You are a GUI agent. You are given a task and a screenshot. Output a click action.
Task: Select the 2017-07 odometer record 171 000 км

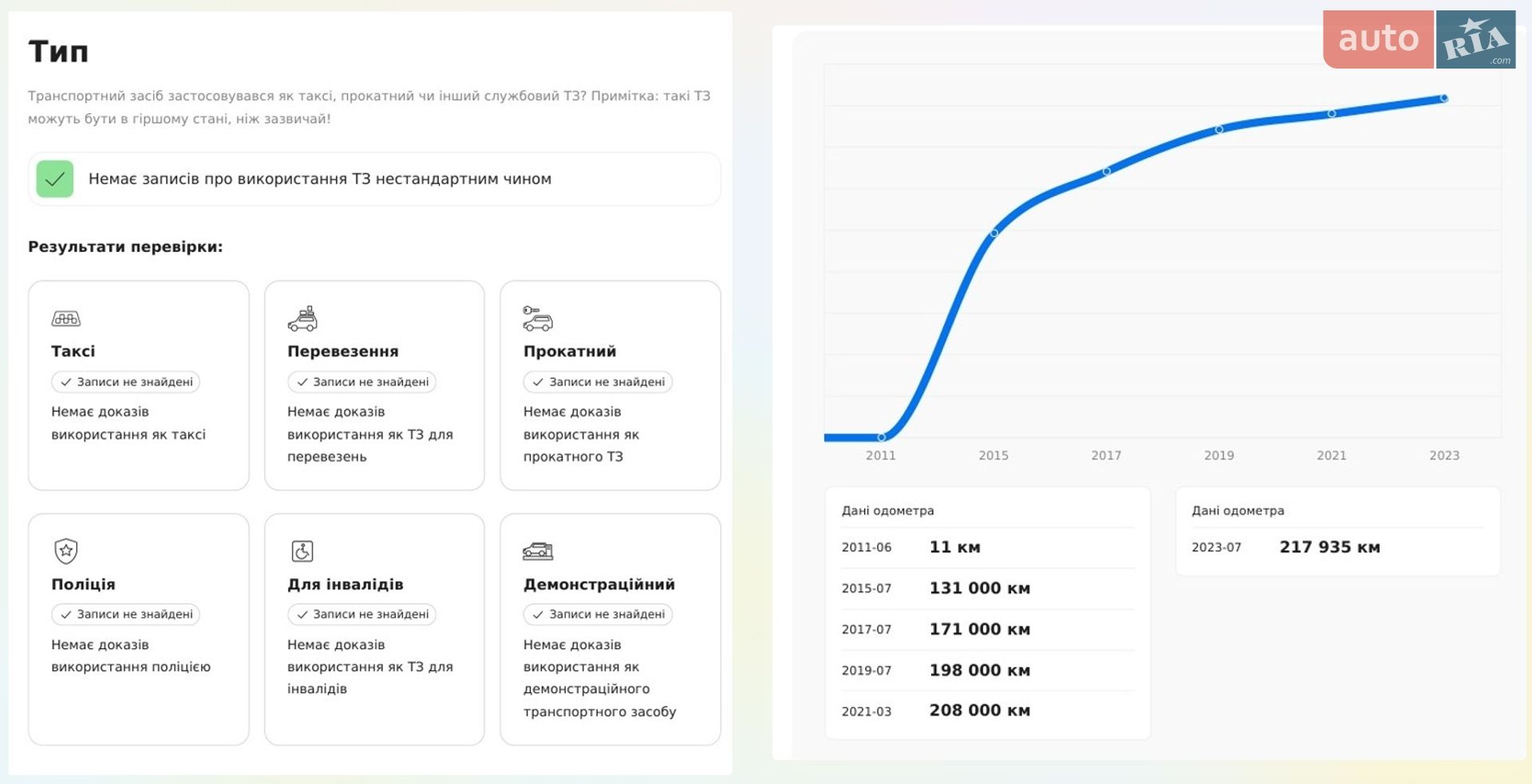point(988,629)
